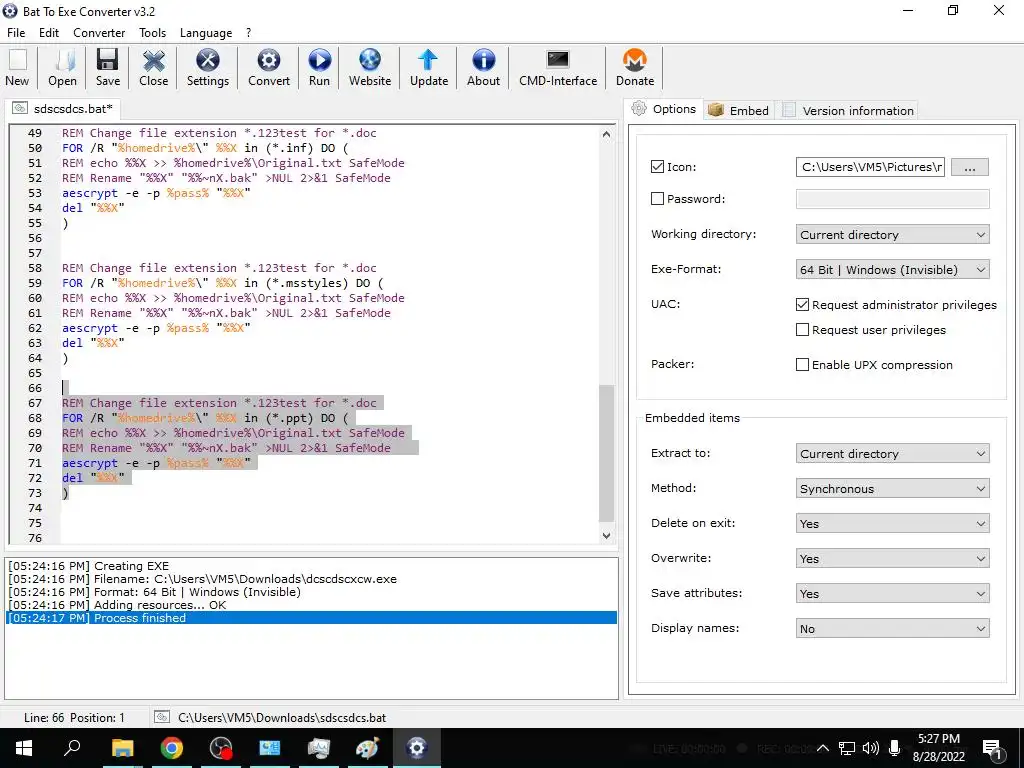Open Exe-Format dropdown
The image size is (1024, 768).
[892, 270]
